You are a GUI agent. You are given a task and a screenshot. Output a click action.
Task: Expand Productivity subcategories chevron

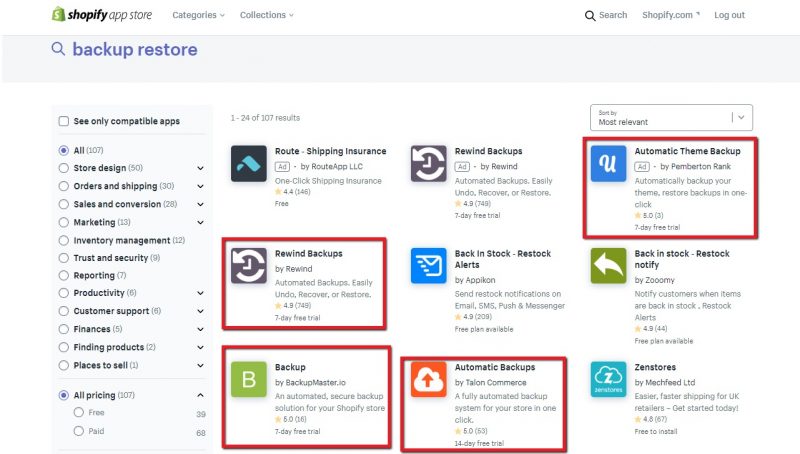[201, 293]
